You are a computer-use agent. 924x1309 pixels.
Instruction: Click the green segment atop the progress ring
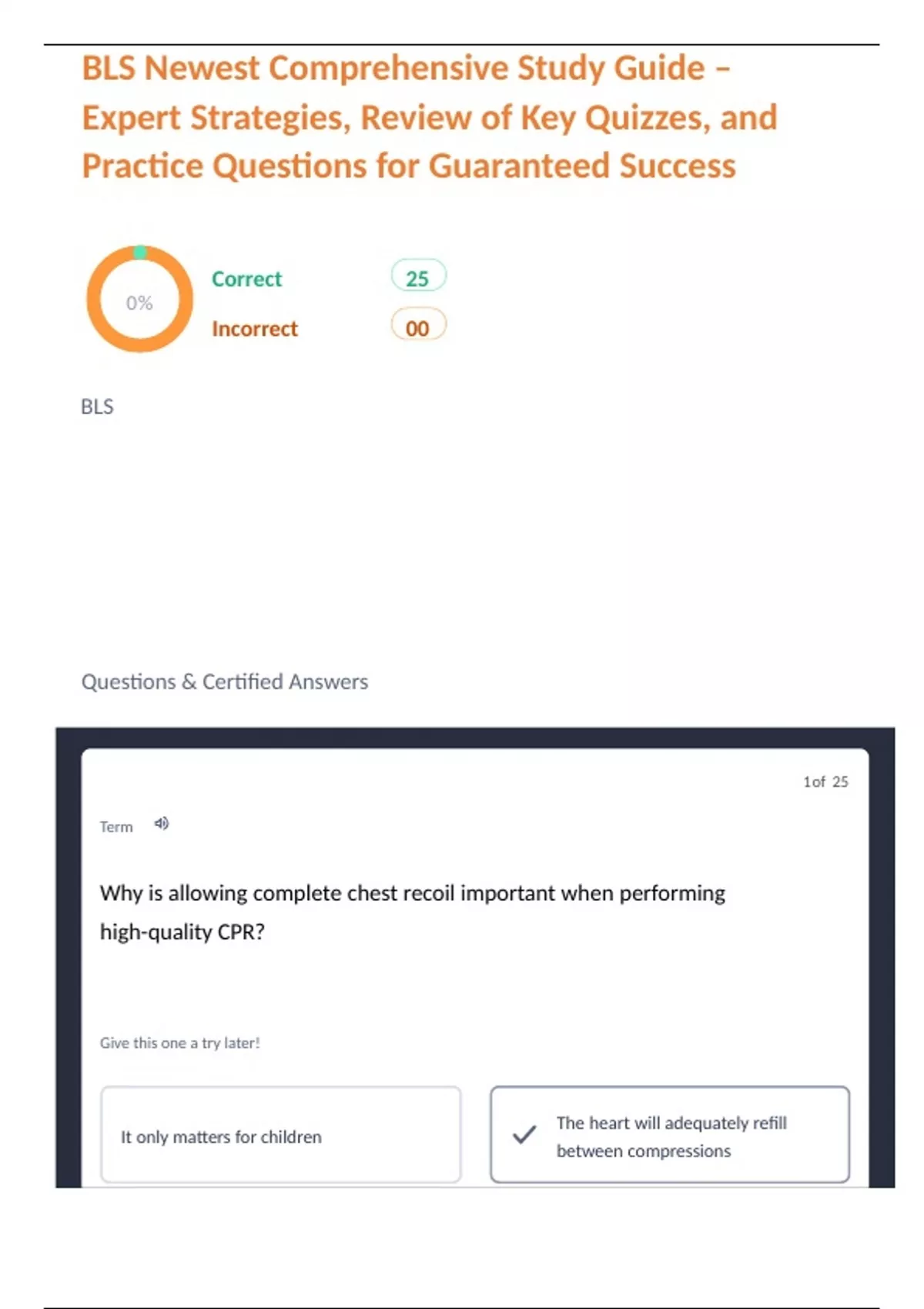140,252
